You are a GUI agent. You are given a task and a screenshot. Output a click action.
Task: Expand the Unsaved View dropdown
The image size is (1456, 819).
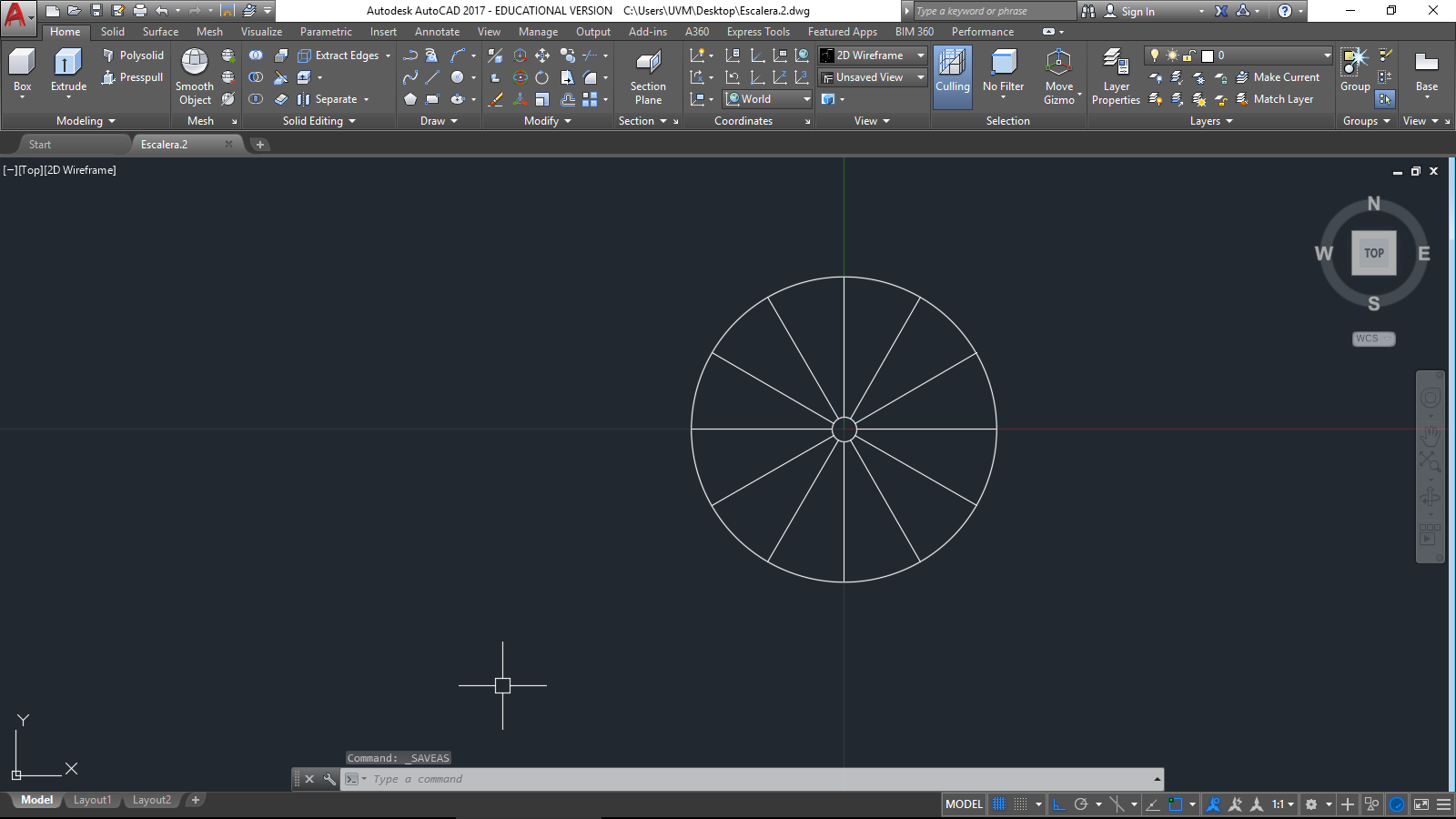(872, 77)
